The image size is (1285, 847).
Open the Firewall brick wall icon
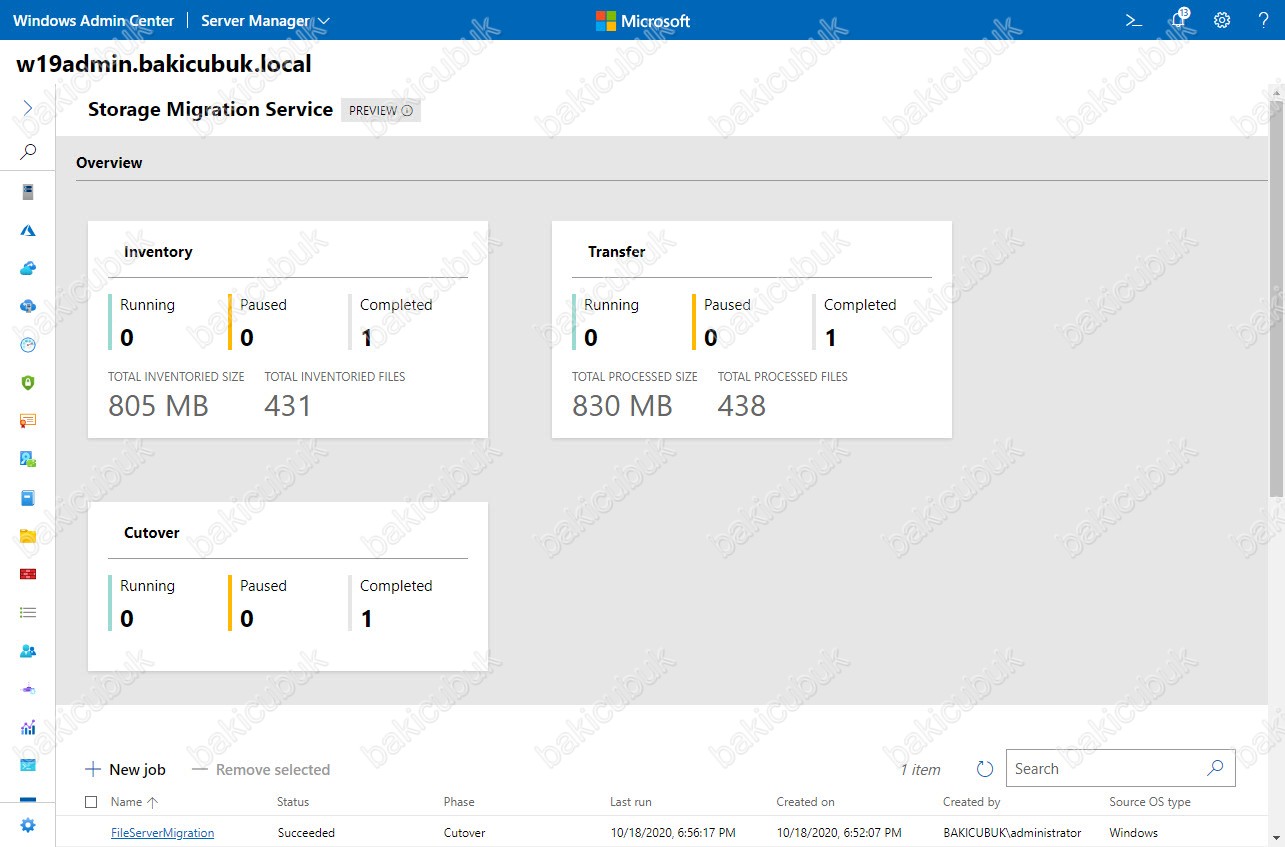coord(28,574)
